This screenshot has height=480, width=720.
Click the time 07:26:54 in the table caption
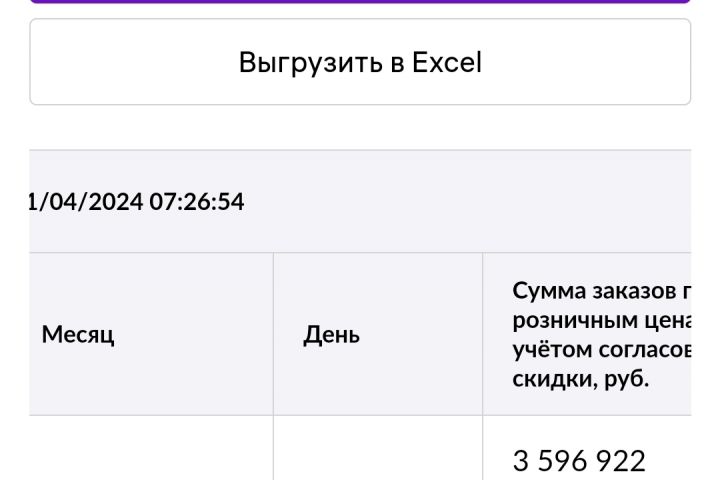tap(195, 202)
